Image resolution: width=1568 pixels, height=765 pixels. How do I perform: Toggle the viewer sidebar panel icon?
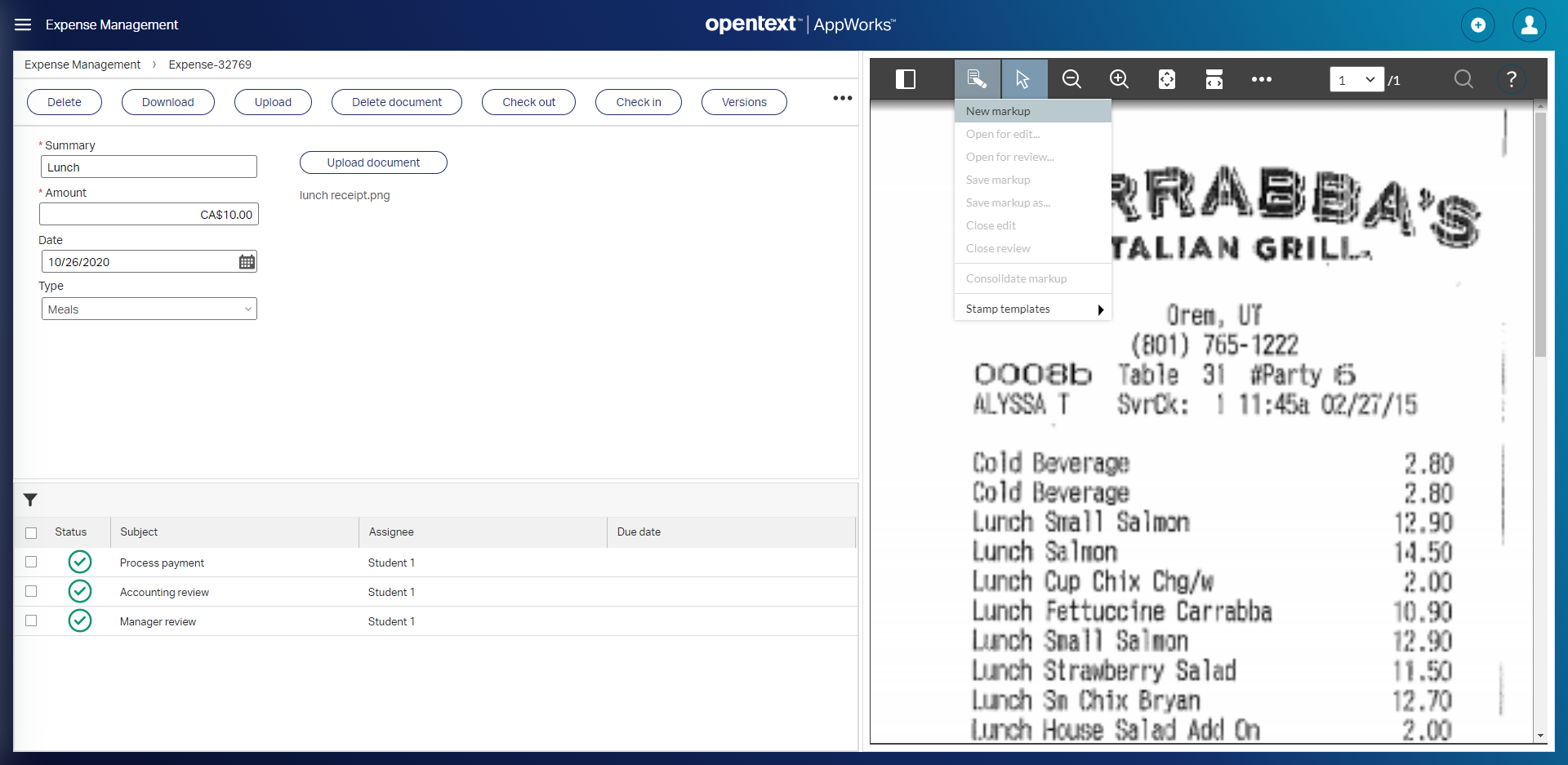point(906,79)
